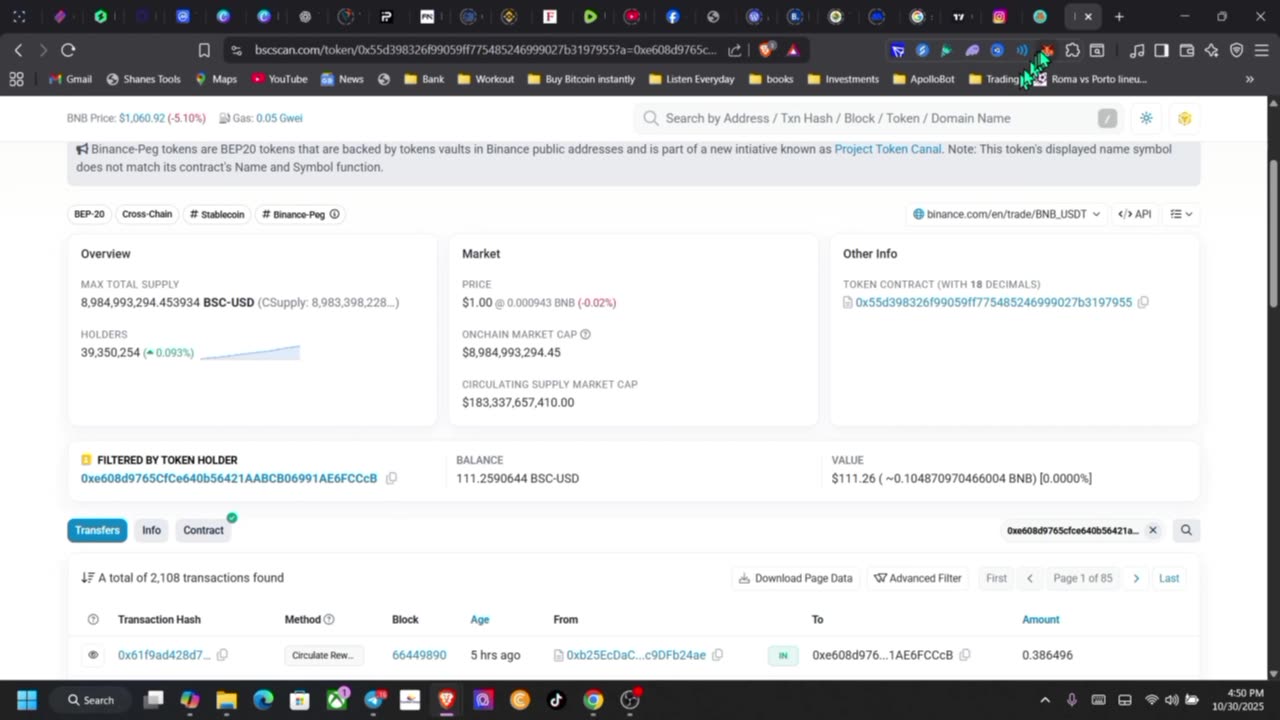Image resolution: width=1280 pixels, height=720 pixels.
Task: Show hidden bookmarks overflow chevron
Action: [1249, 79]
